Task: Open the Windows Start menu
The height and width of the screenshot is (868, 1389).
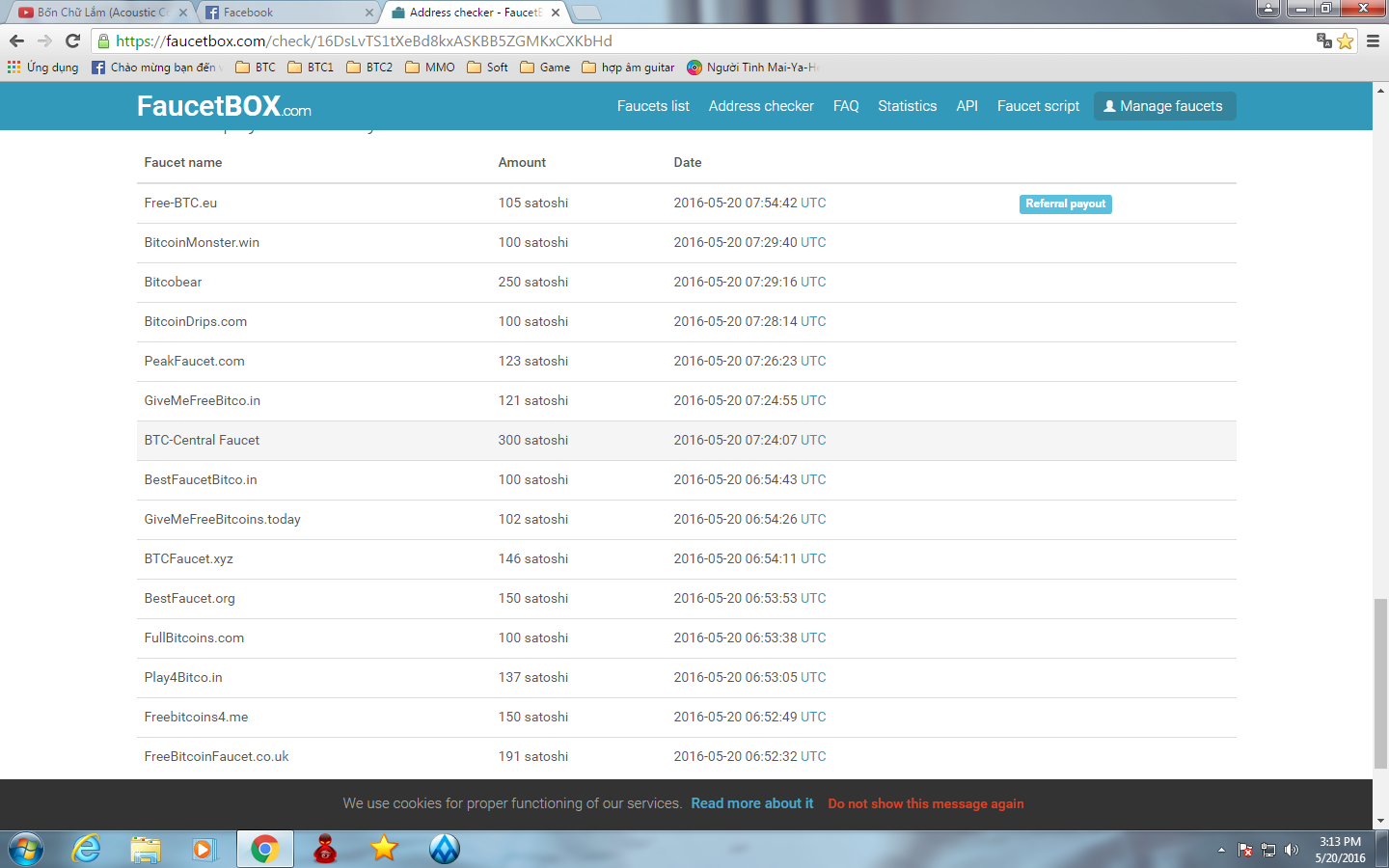Action: coord(26,849)
